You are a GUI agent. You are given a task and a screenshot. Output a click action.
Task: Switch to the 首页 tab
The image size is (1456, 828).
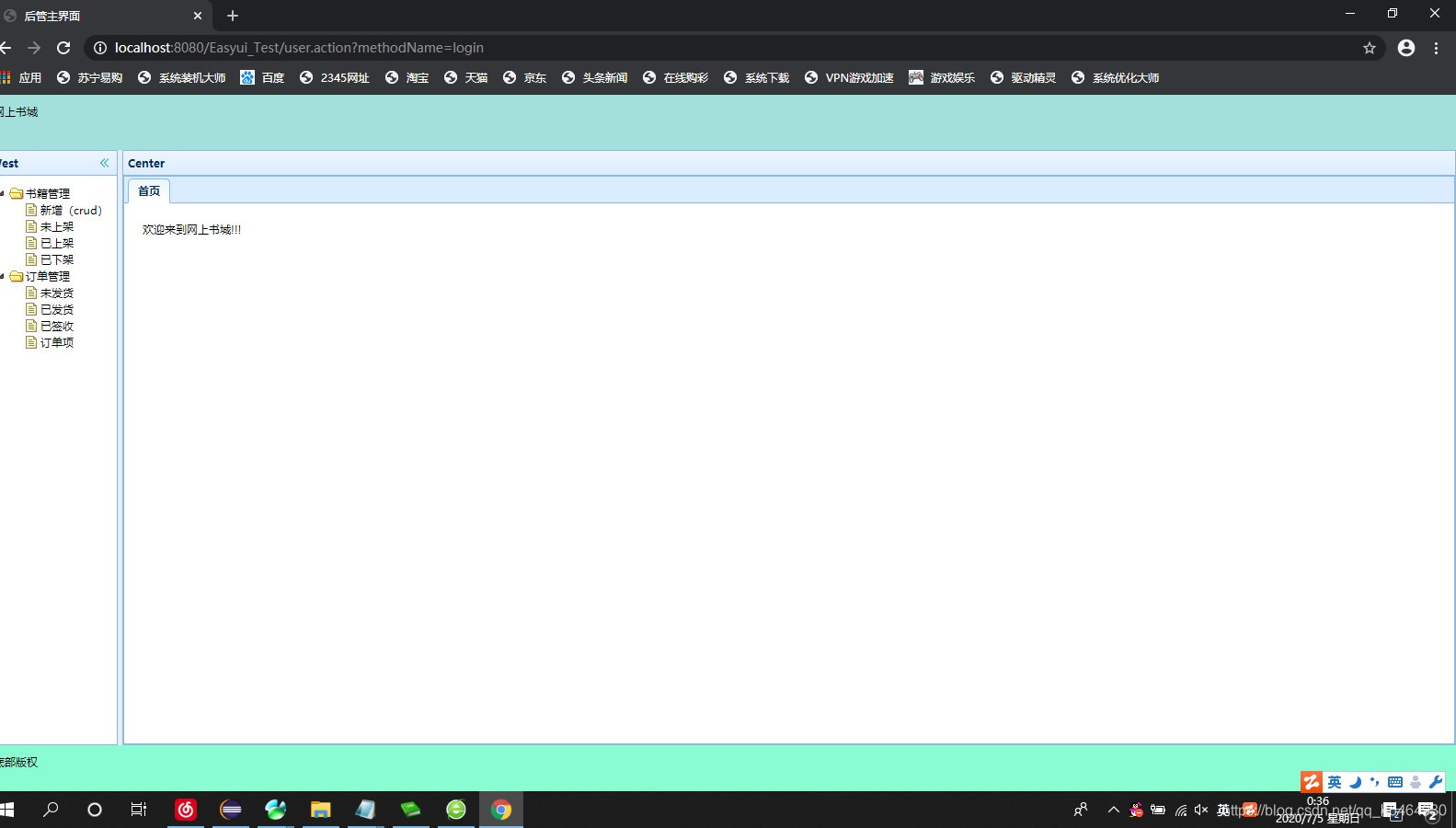click(x=149, y=191)
